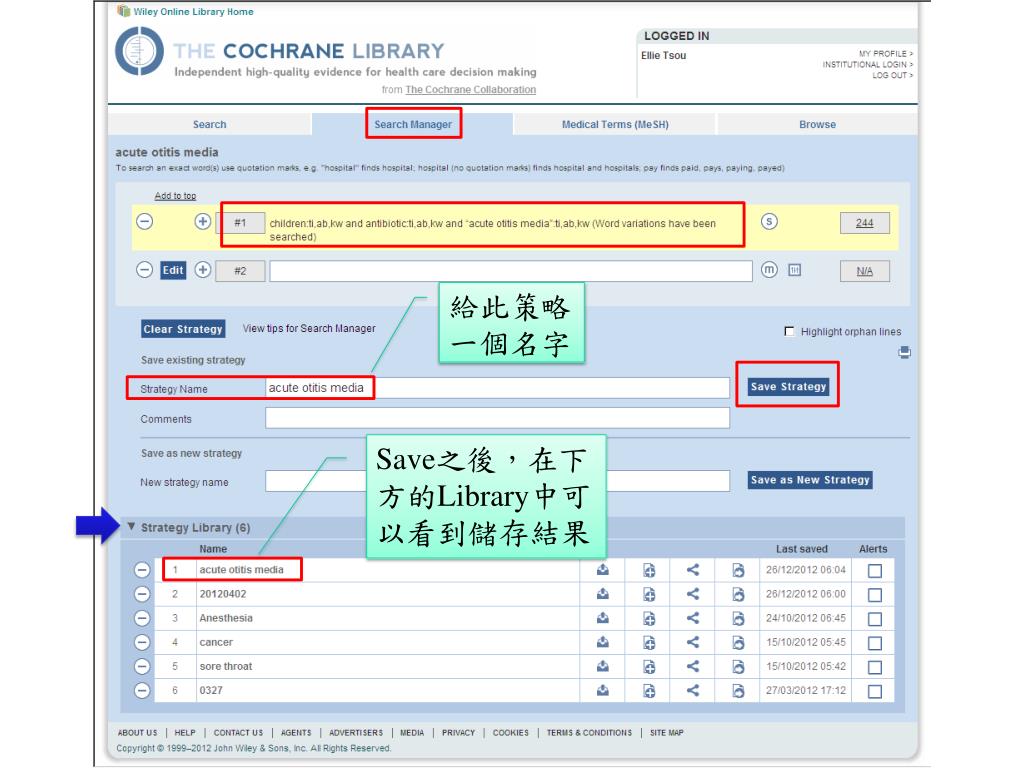Click the printer icon below Highlight orphan lines
The image size is (1024, 768).
[x=904, y=352]
